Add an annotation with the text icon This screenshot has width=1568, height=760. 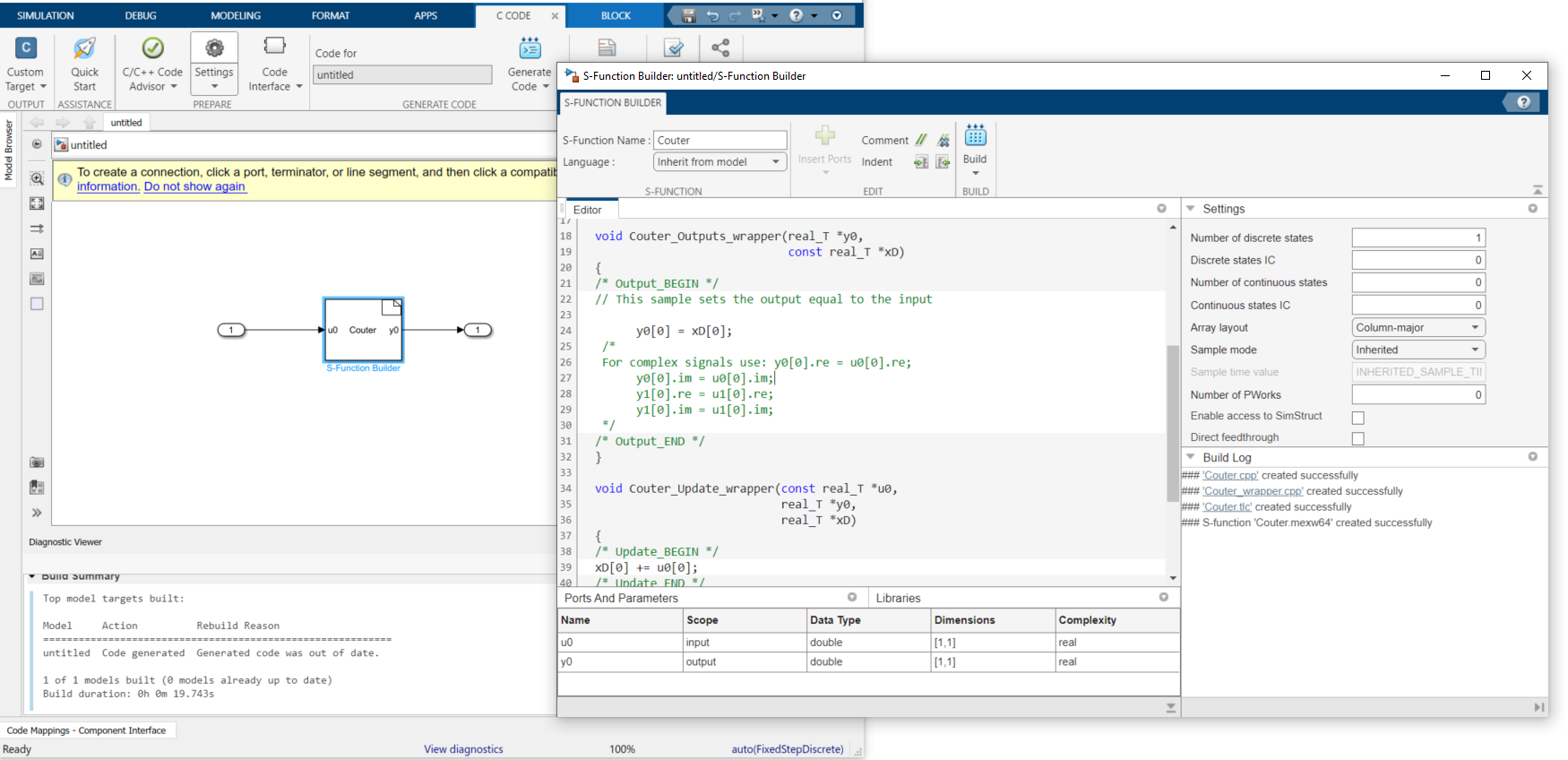(x=37, y=254)
